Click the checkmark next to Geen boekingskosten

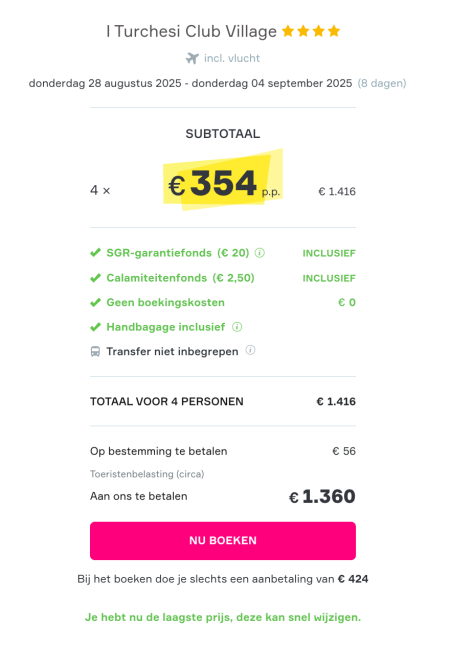tap(95, 303)
